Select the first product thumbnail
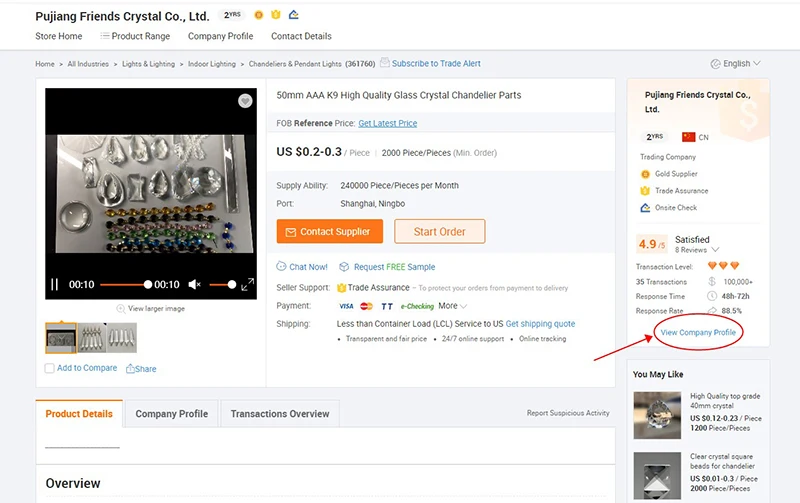 [x=61, y=338]
